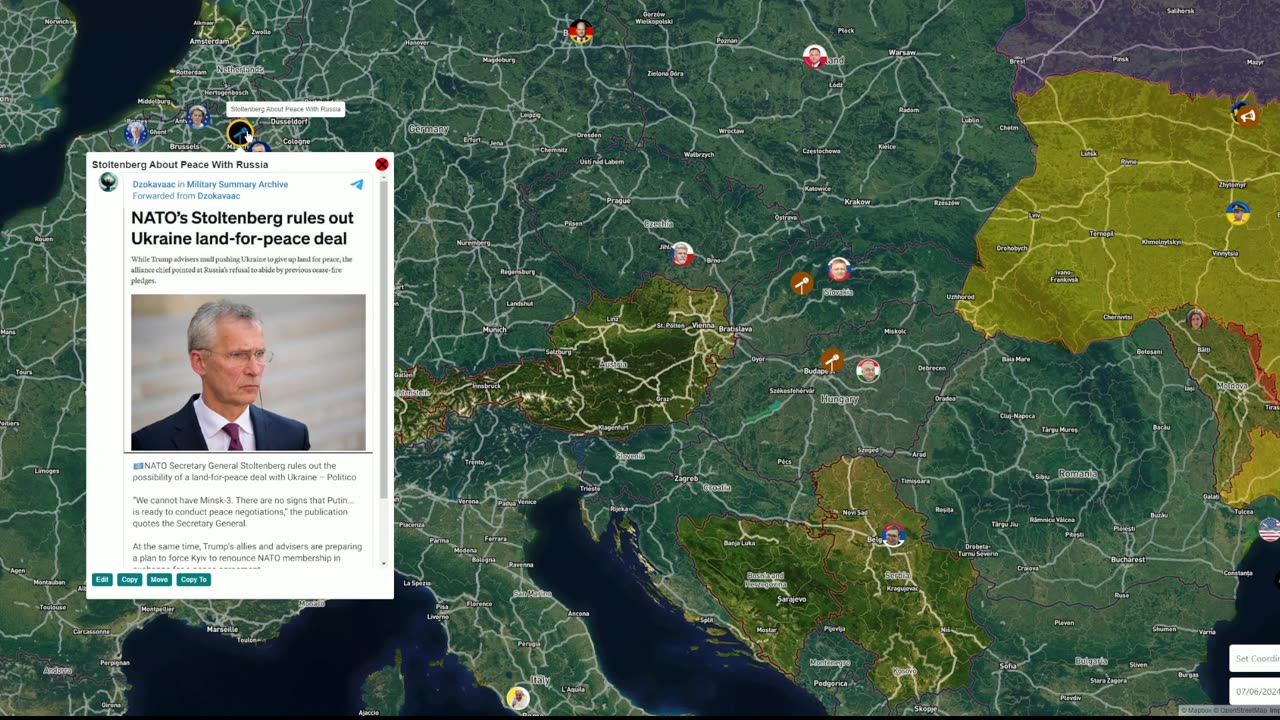Click the 07/06/2024 date field

point(1255,691)
